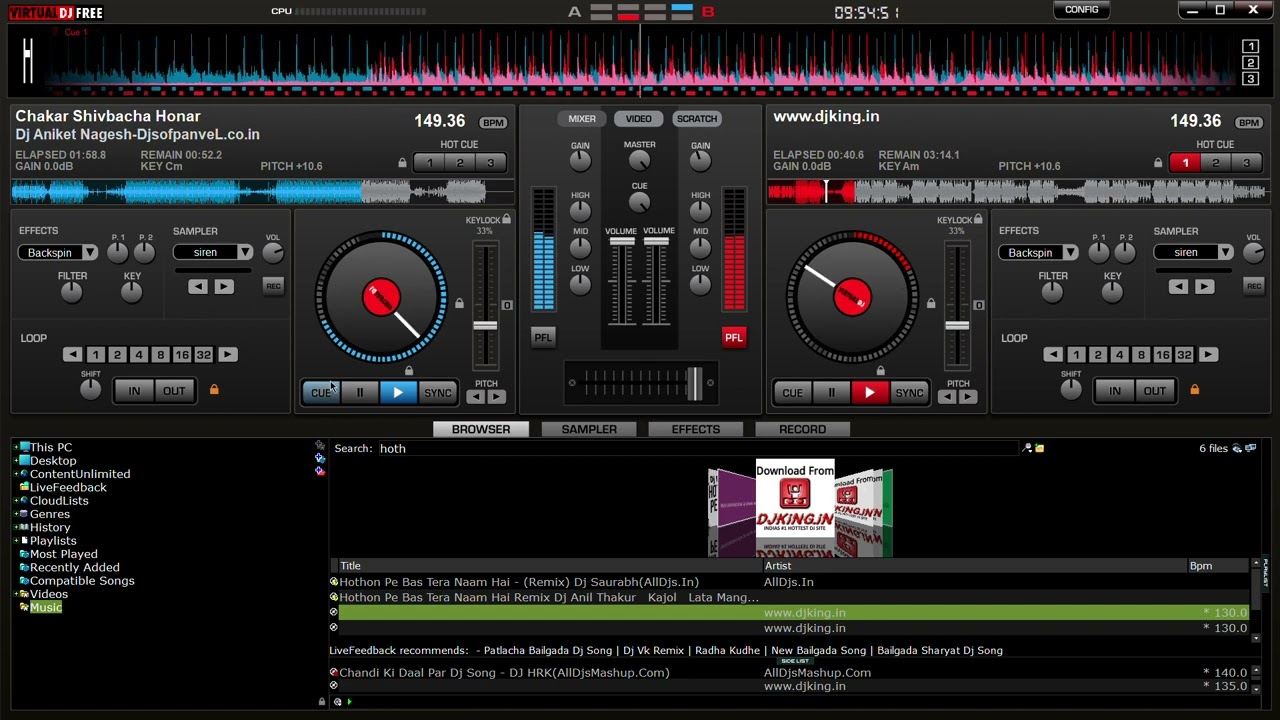Click the left deck pitch-down arrow
Screen dimensions: 1280x720
476,397
